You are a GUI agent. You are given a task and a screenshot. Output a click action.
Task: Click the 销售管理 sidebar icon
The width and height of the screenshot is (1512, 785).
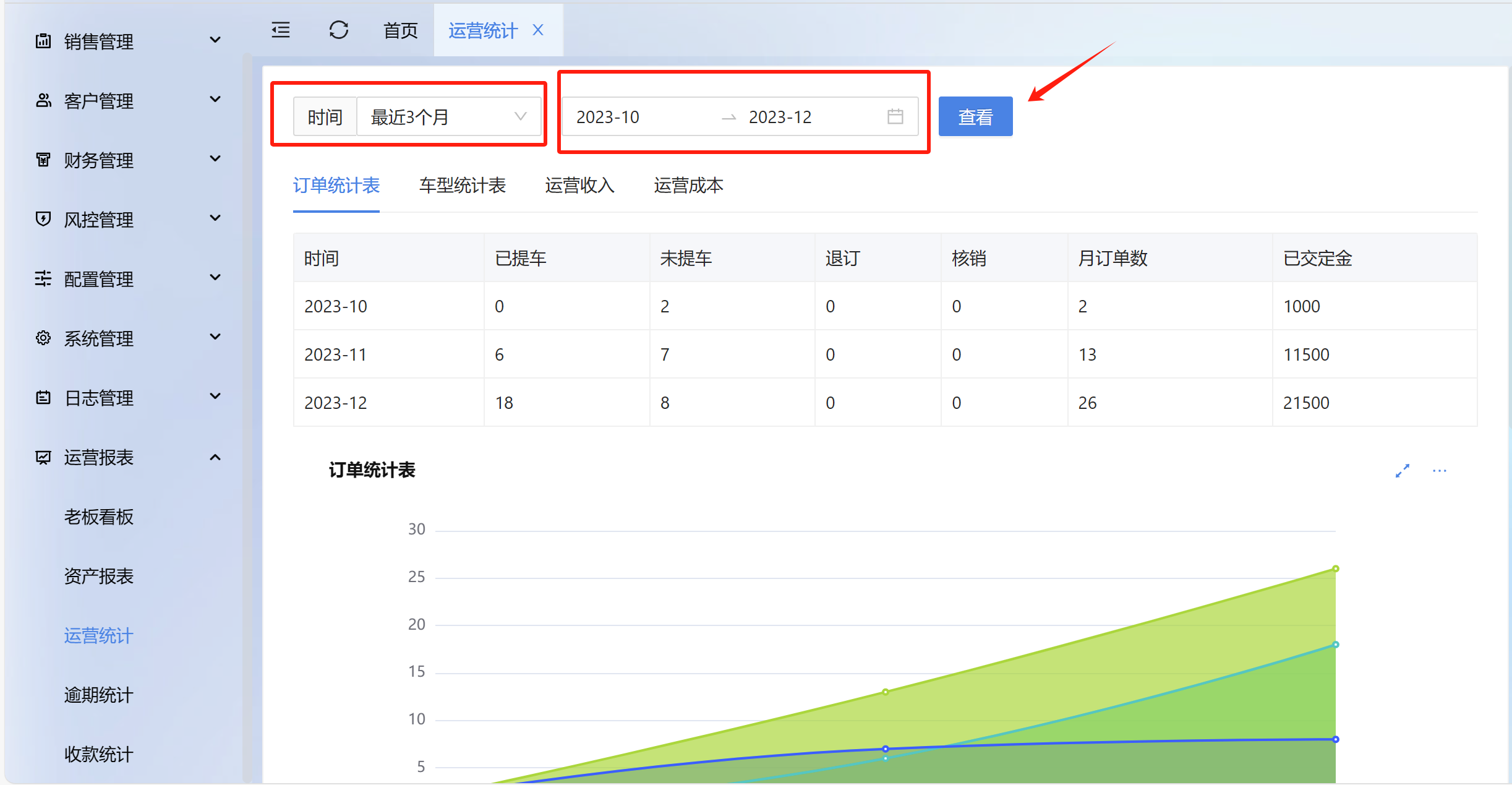(x=43, y=41)
